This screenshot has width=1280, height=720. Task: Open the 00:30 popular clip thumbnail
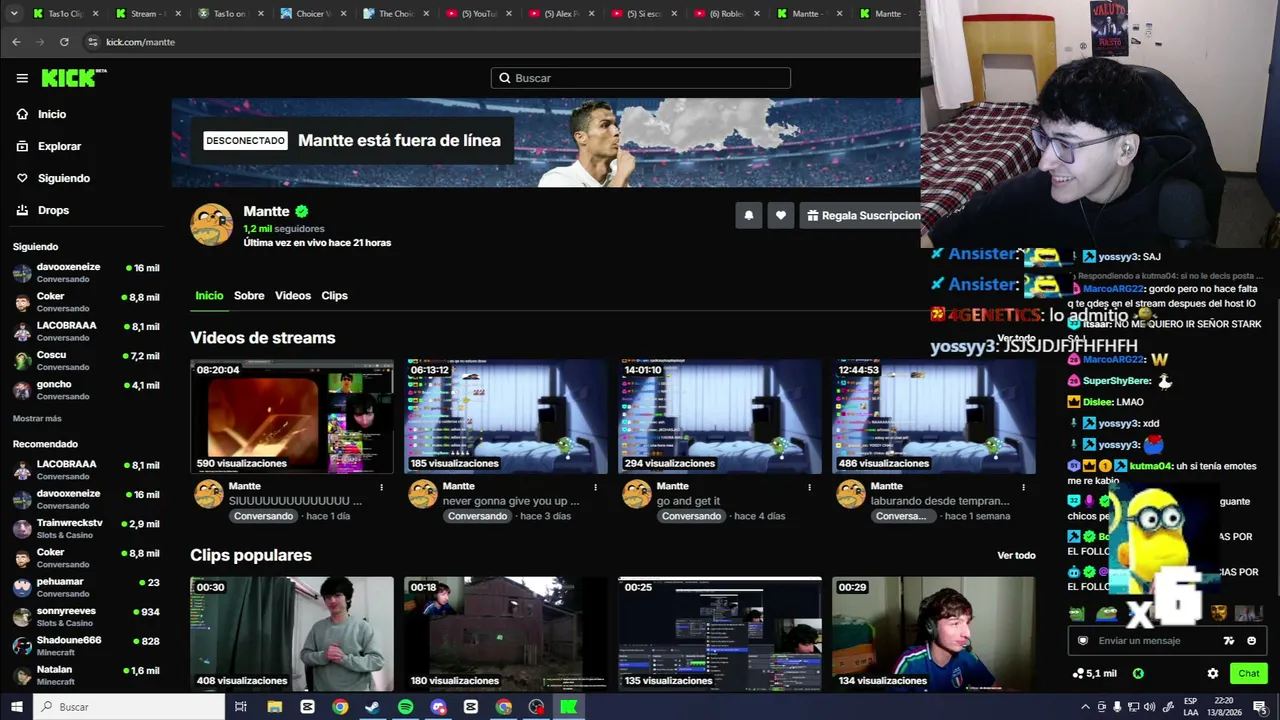coord(292,634)
